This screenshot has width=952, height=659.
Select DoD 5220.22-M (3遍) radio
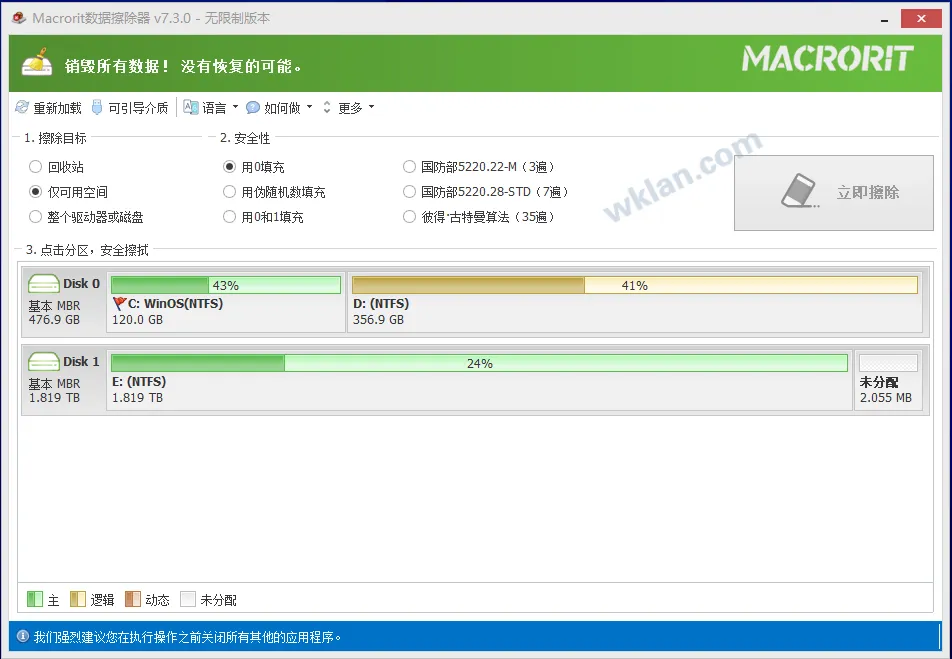pos(409,166)
